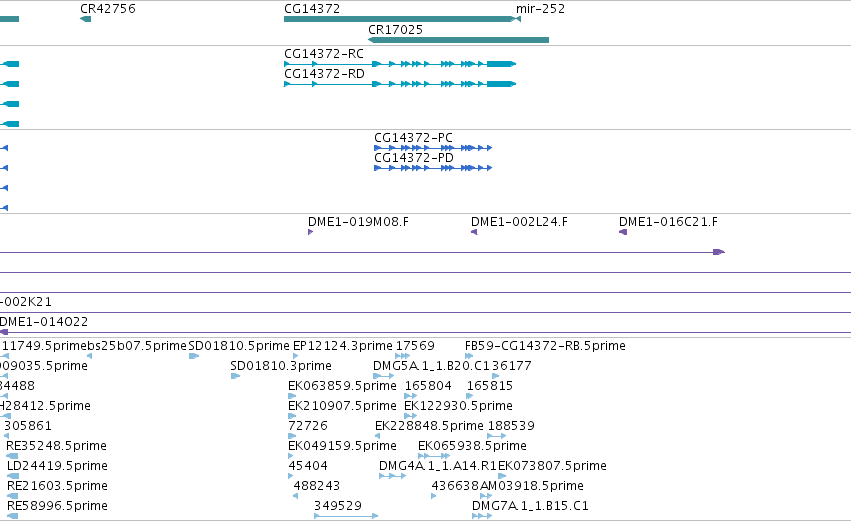This screenshot has height=521, width=851.
Task: Click the DME1-019M08.F arrow marker
Action: 310,232
